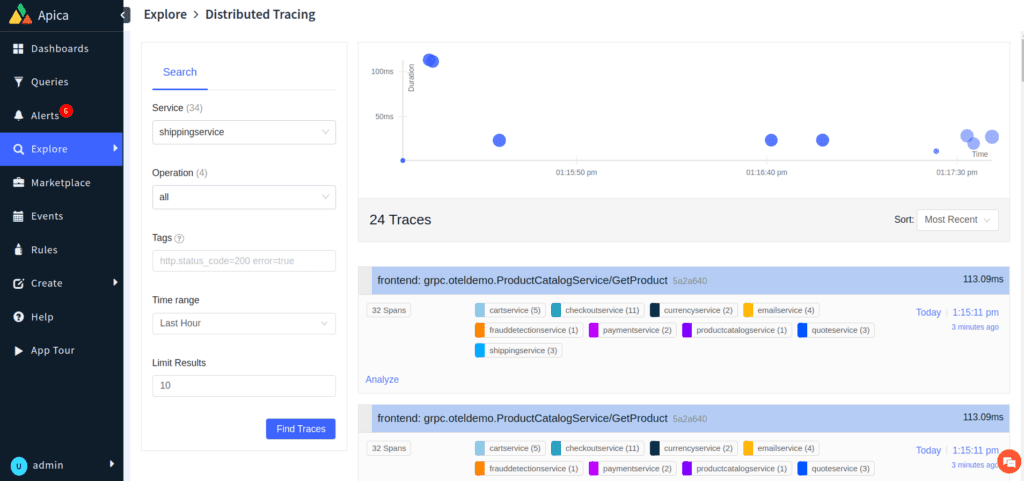Collapse the sidebar with the arrow toggle
Screen dimensions: 1024x481
click(124, 15)
